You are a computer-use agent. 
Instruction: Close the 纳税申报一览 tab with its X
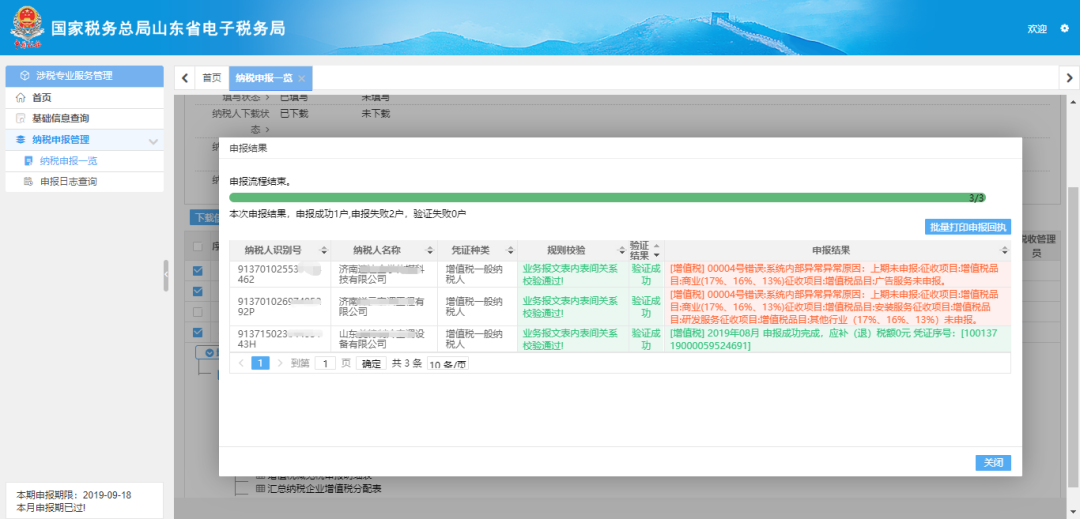coord(301,78)
